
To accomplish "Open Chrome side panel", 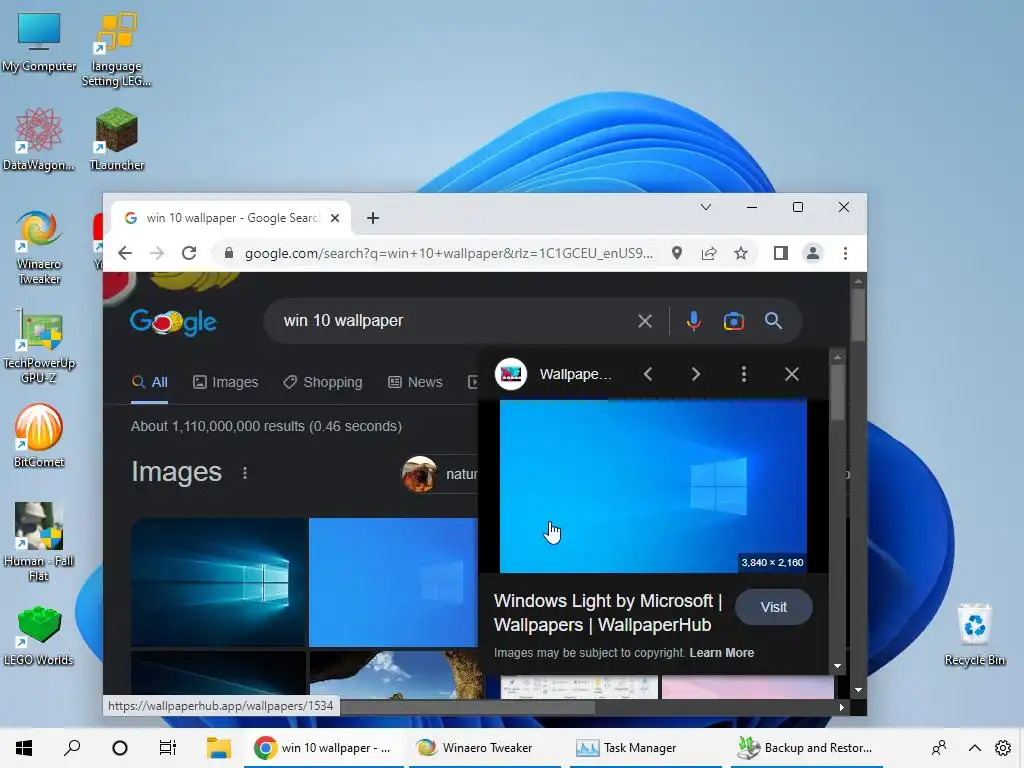I will tap(780, 253).
